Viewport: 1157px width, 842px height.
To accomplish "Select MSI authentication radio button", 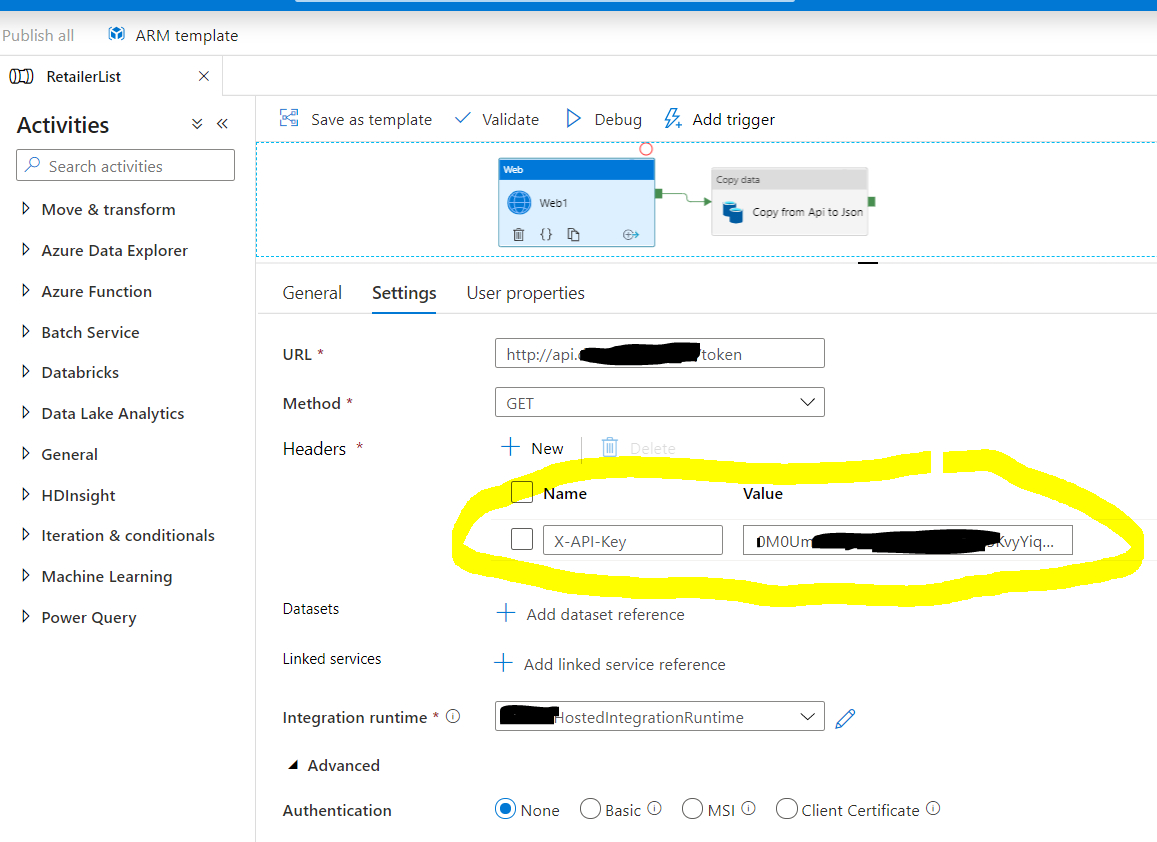I will 692,809.
